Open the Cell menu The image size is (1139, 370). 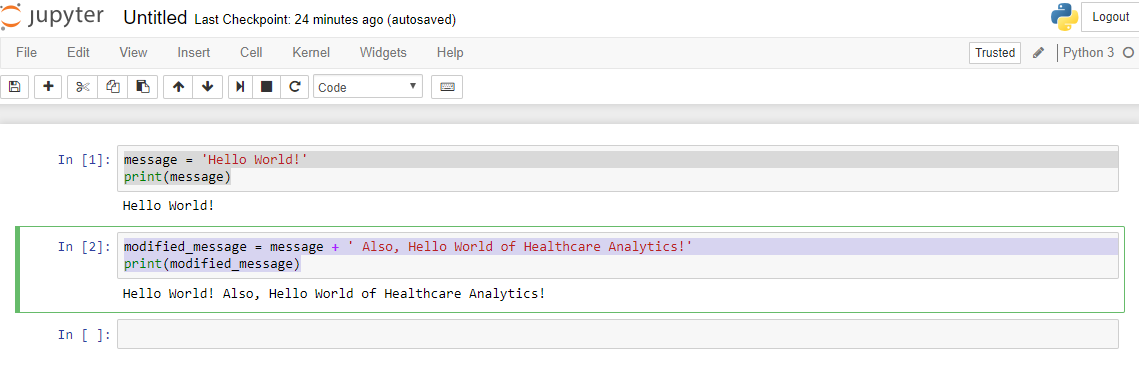coord(251,52)
